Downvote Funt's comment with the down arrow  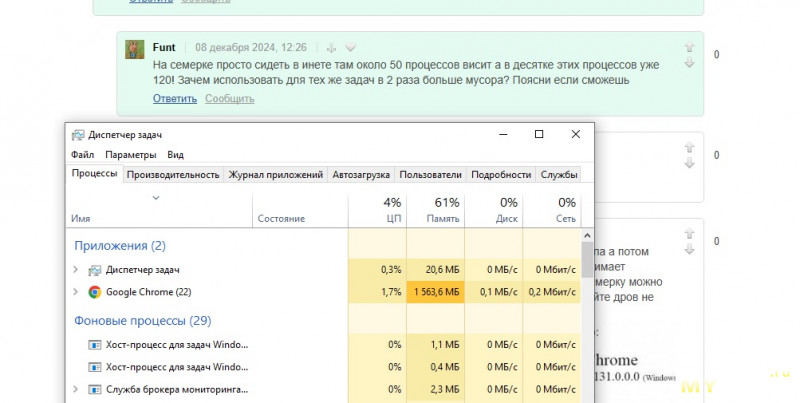coord(689,62)
